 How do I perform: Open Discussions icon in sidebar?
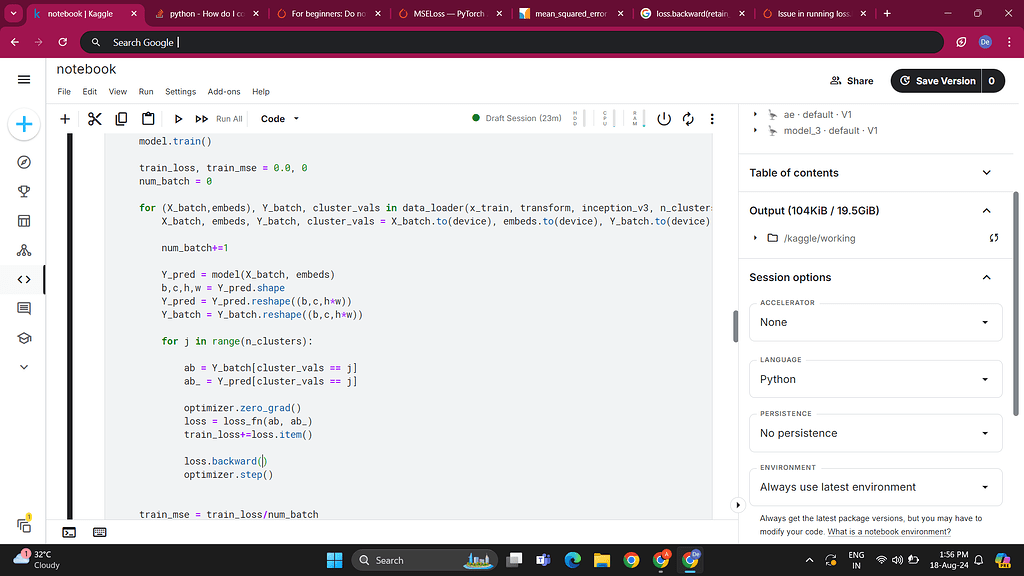(x=24, y=308)
